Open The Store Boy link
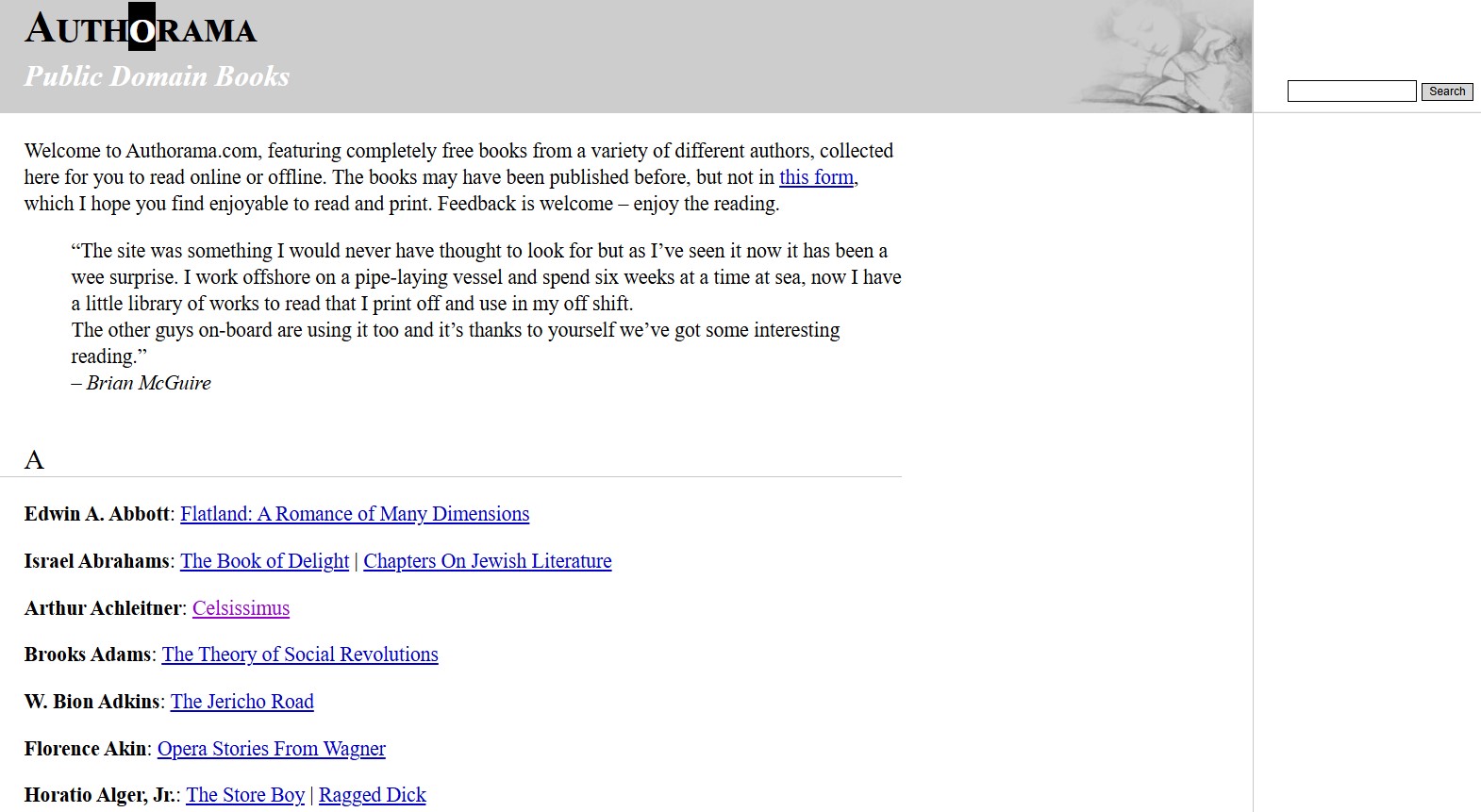1481x812 pixels. point(245,795)
